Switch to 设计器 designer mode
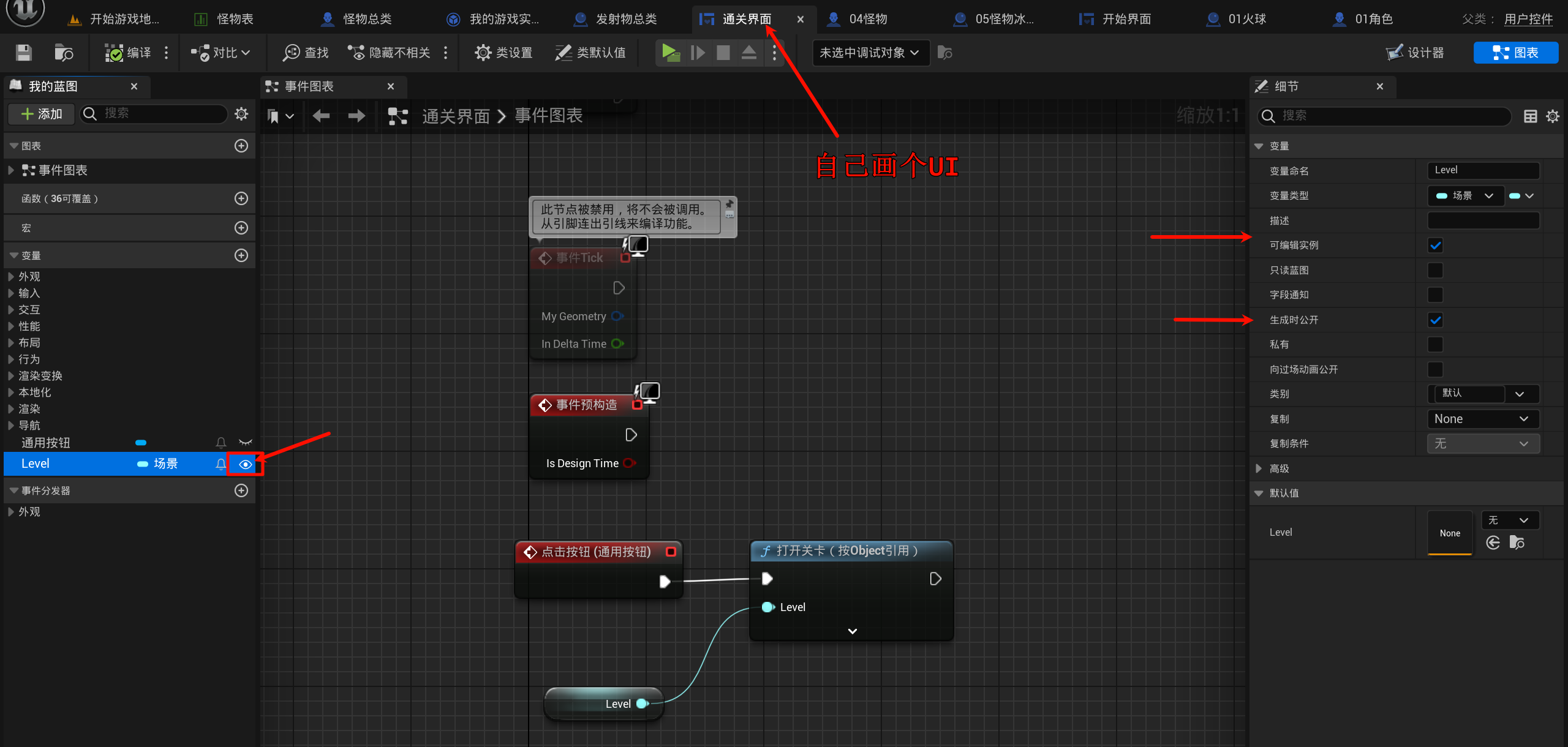 pyautogui.click(x=1415, y=53)
